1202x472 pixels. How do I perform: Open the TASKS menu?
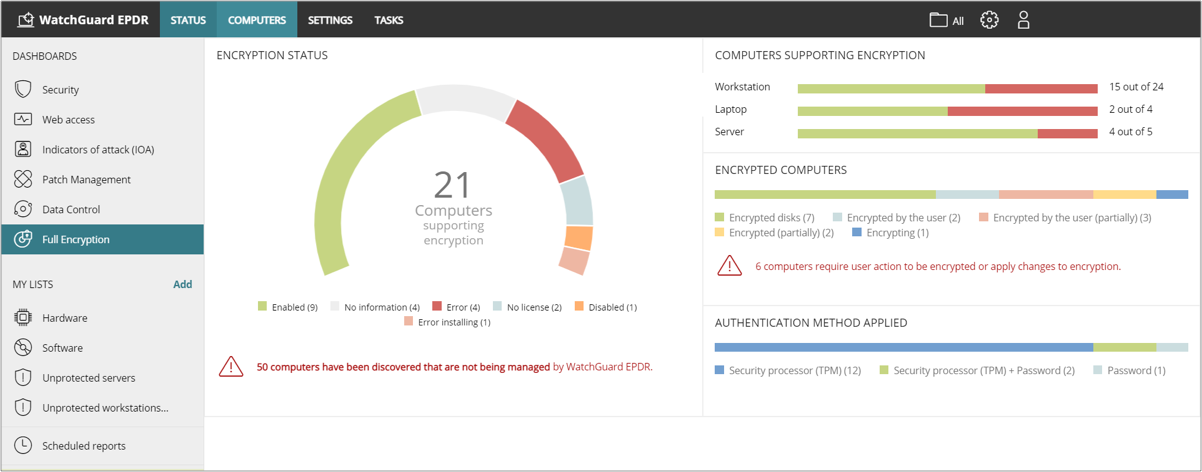[x=389, y=20]
